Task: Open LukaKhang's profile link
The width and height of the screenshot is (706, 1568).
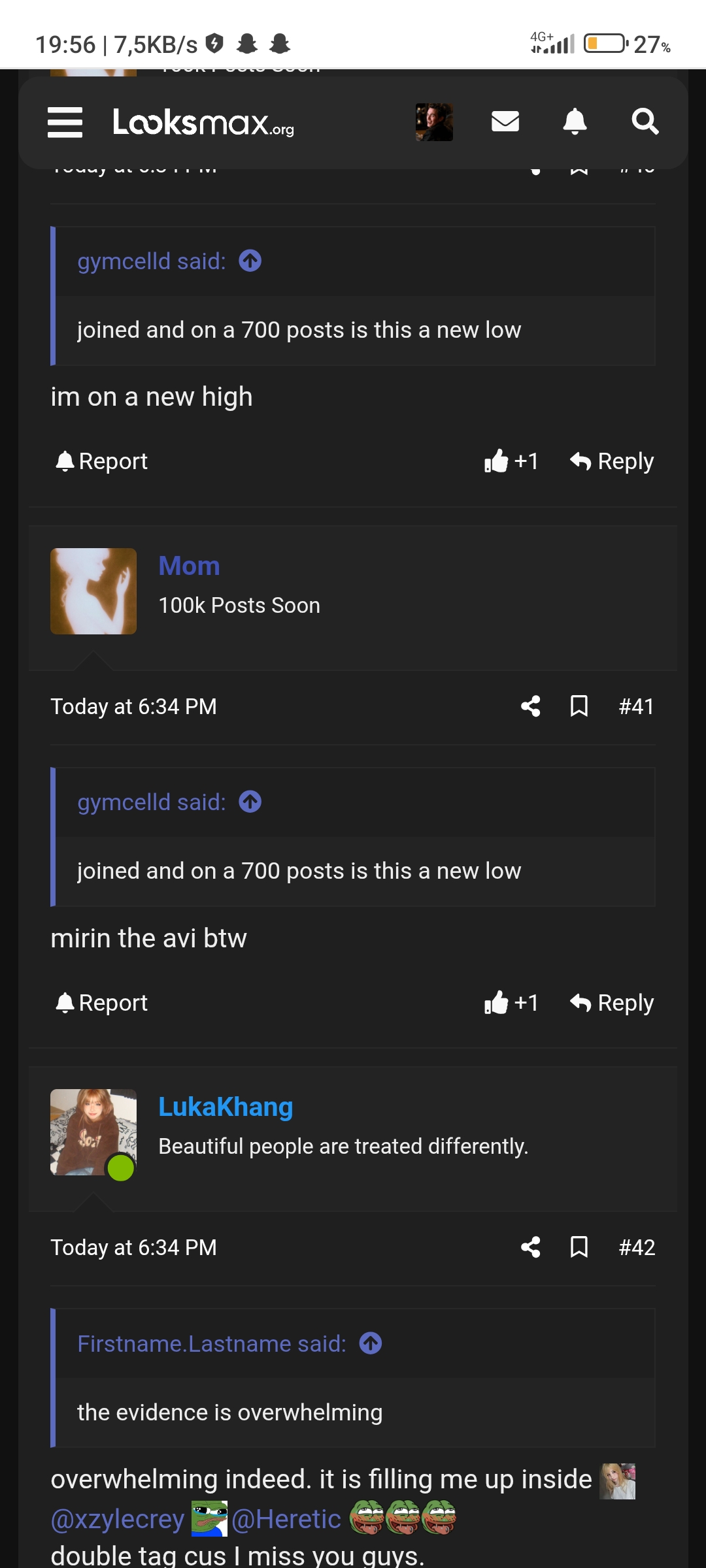Action: coord(226,1107)
